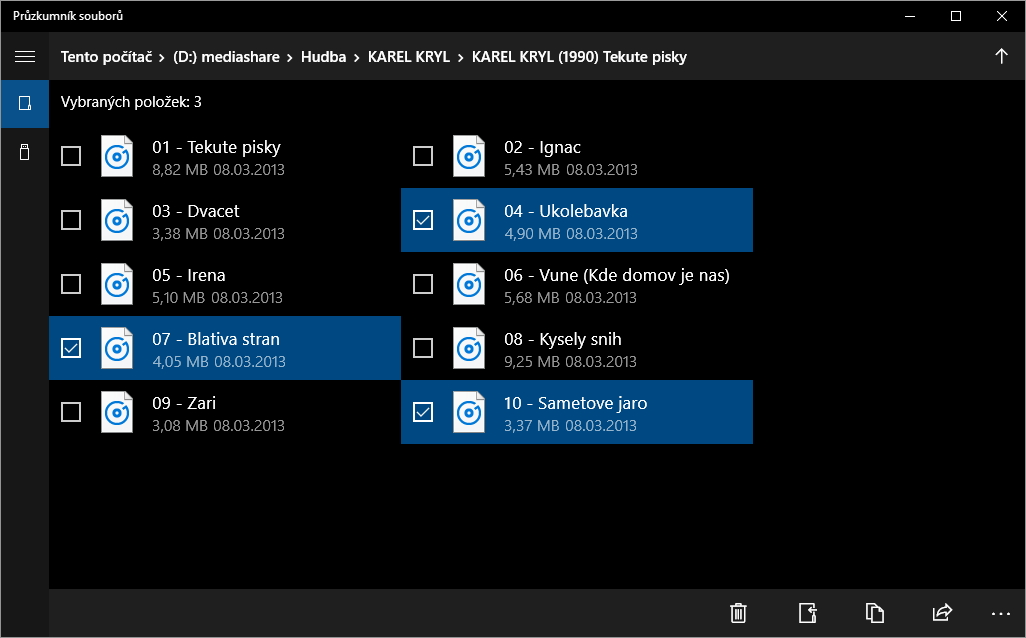
Task: Click audio file icon for 05 - Irena
Action: coord(117,285)
